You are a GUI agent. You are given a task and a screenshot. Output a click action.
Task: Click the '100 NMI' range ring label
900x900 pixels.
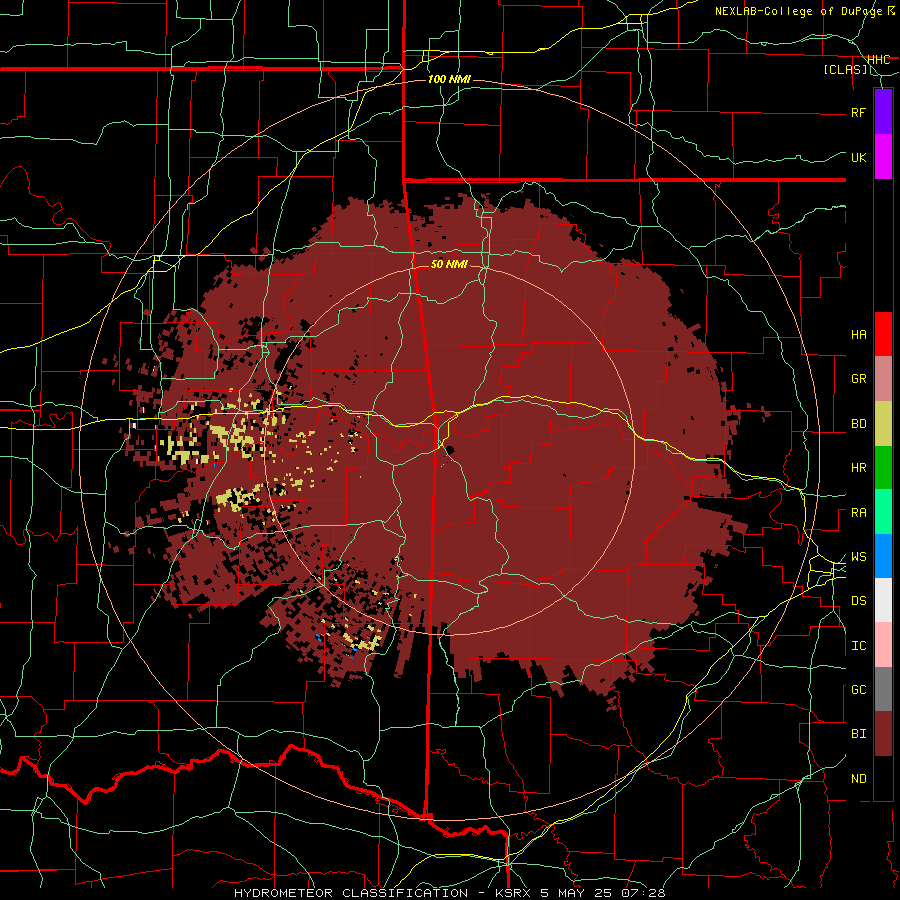[x=449, y=79]
